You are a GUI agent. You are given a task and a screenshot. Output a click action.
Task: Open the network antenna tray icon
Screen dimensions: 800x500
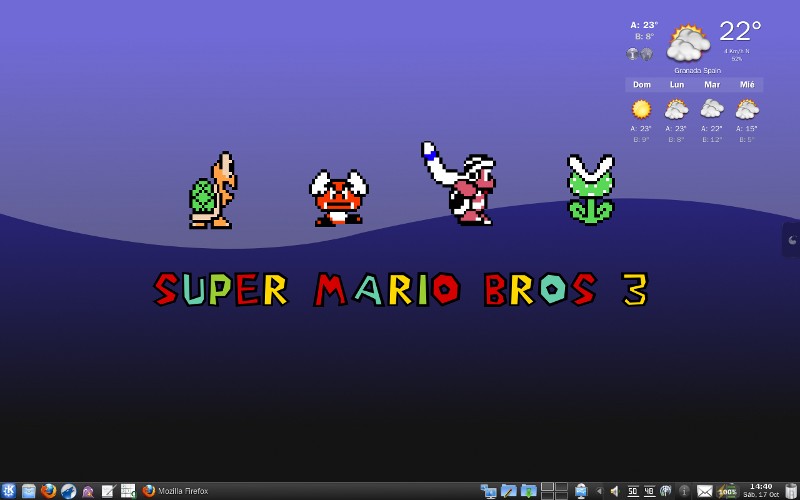pyautogui.click(x=665, y=491)
